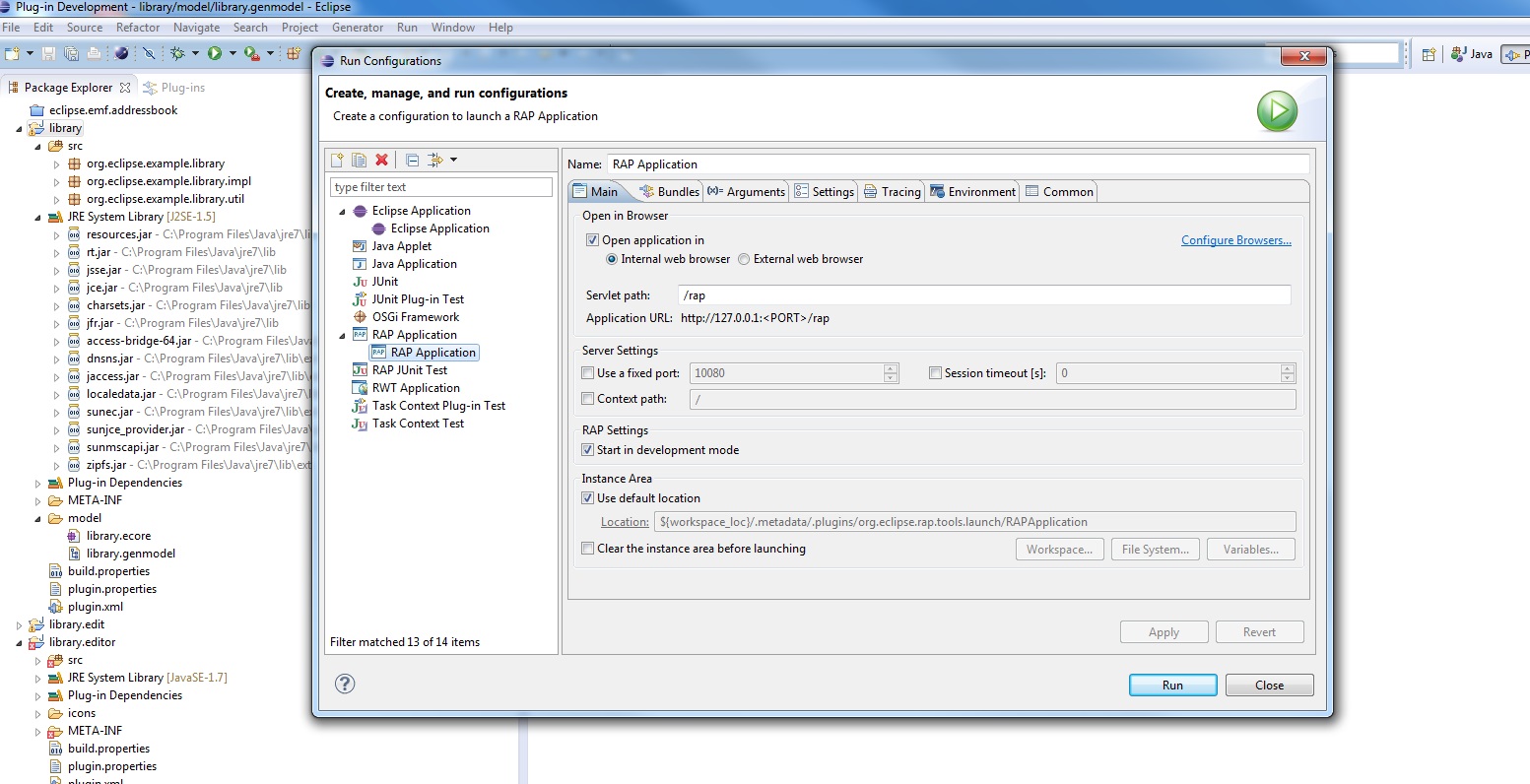Close the Package Explorer view tab
This screenshot has width=1530, height=784.
tap(124, 88)
